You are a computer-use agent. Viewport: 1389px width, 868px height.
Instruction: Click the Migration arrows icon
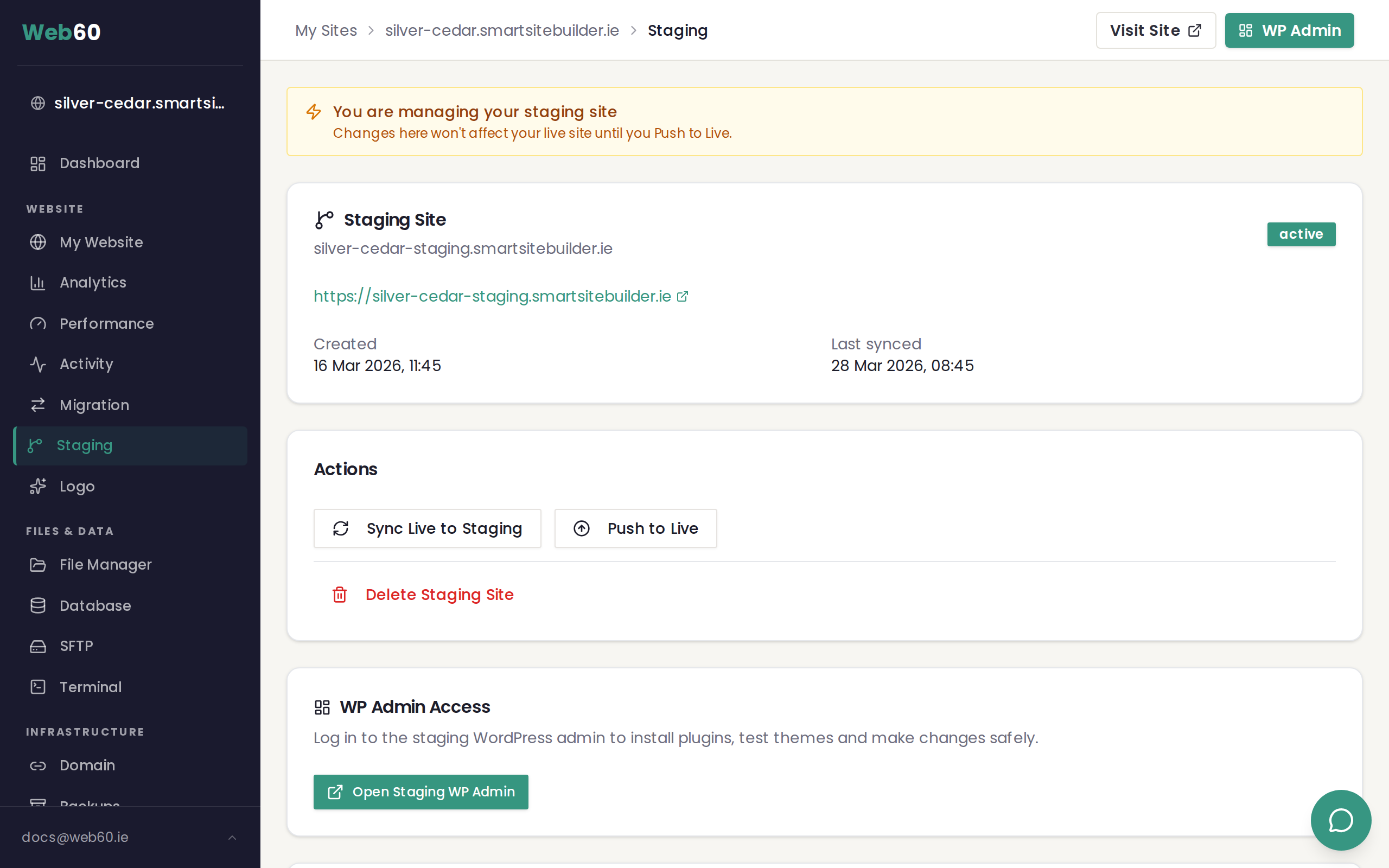point(38,405)
